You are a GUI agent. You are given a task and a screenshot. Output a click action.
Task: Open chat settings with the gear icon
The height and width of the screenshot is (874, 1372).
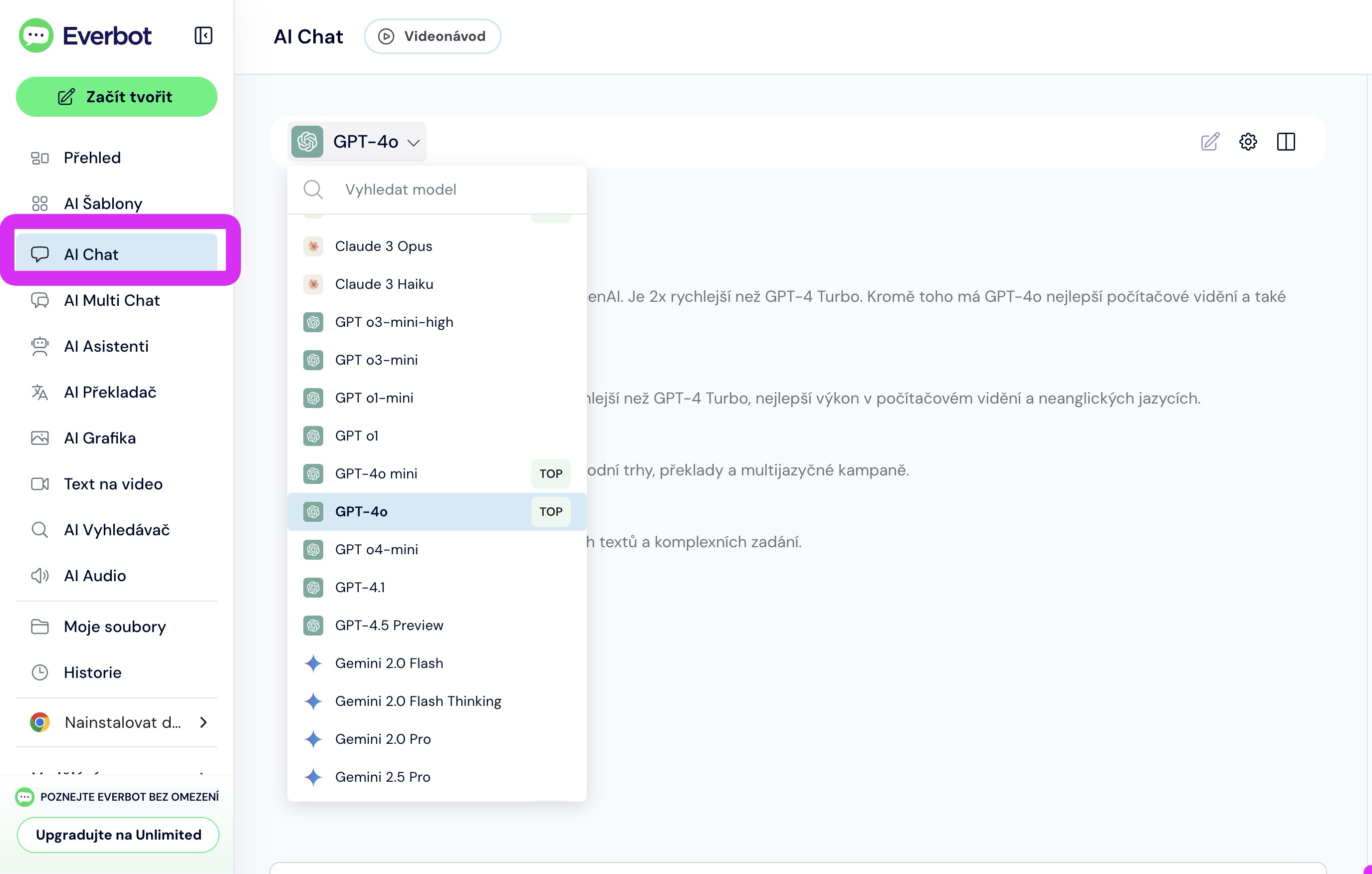[1248, 141]
